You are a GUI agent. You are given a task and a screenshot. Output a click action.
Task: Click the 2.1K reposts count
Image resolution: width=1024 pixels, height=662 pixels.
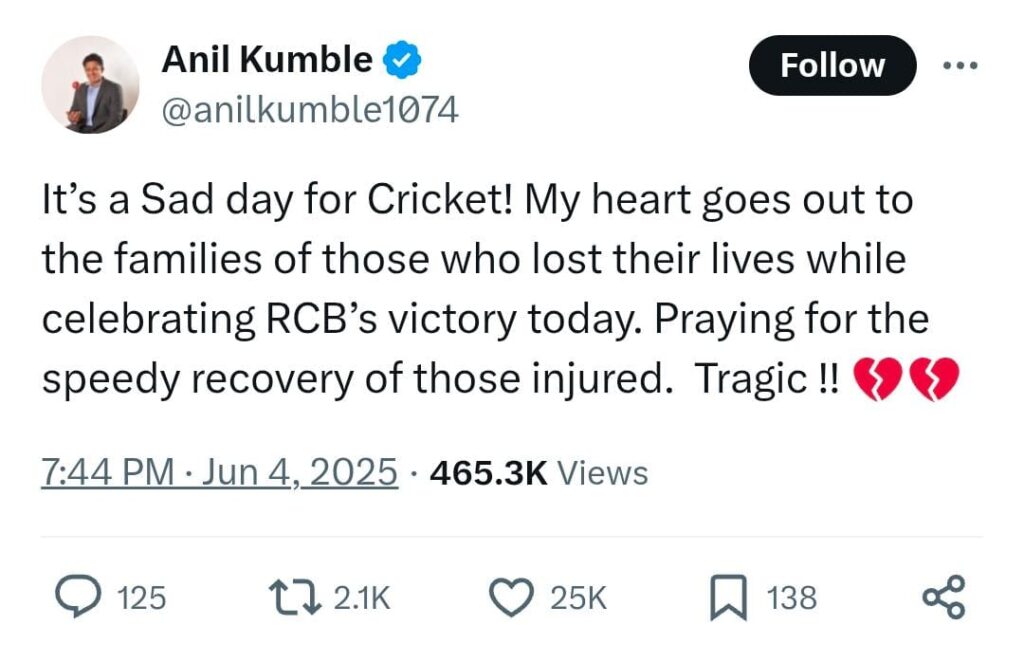362,598
